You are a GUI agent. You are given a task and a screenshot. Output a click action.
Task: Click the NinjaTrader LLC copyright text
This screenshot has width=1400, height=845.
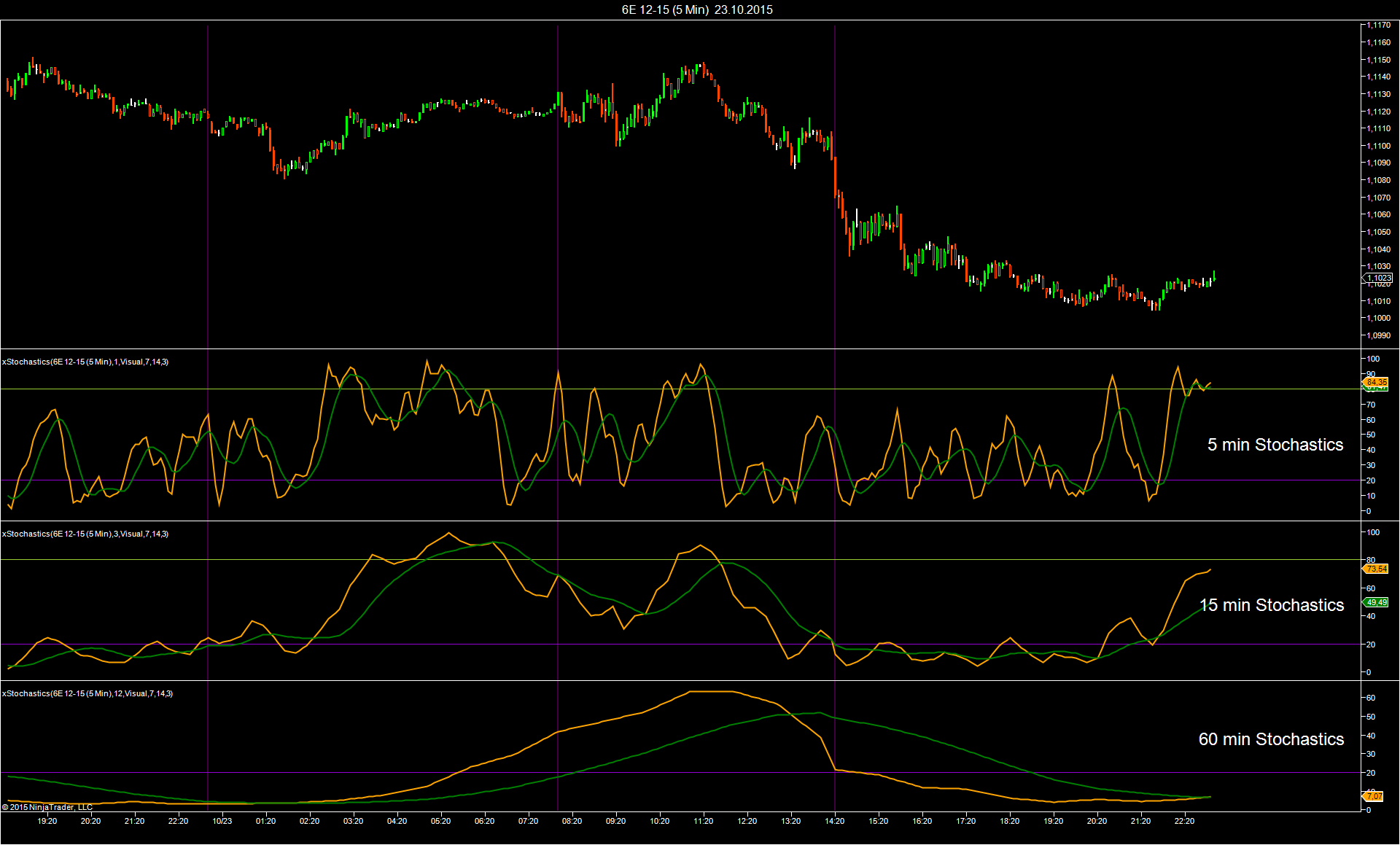coord(47,807)
